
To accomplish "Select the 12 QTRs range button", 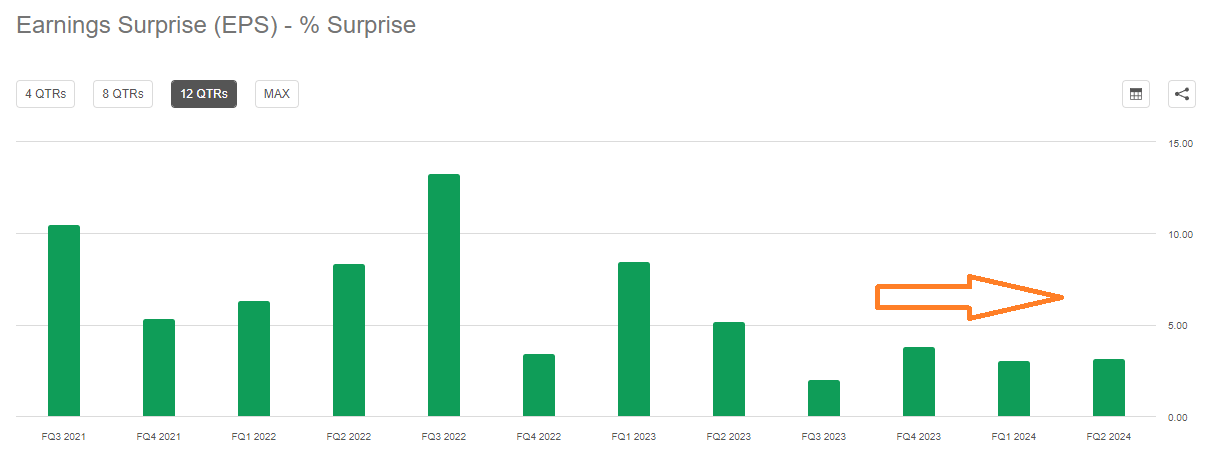I will 204,94.
